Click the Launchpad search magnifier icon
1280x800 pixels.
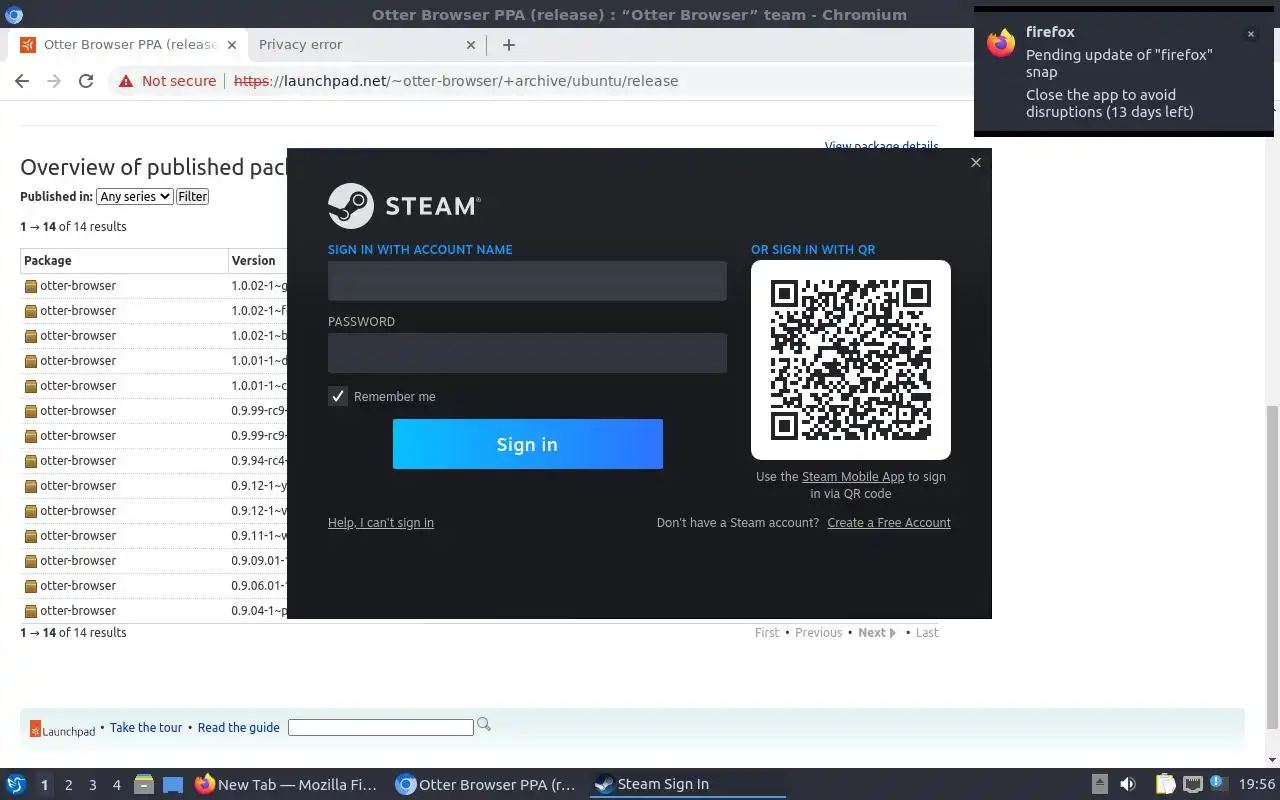tap(484, 724)
